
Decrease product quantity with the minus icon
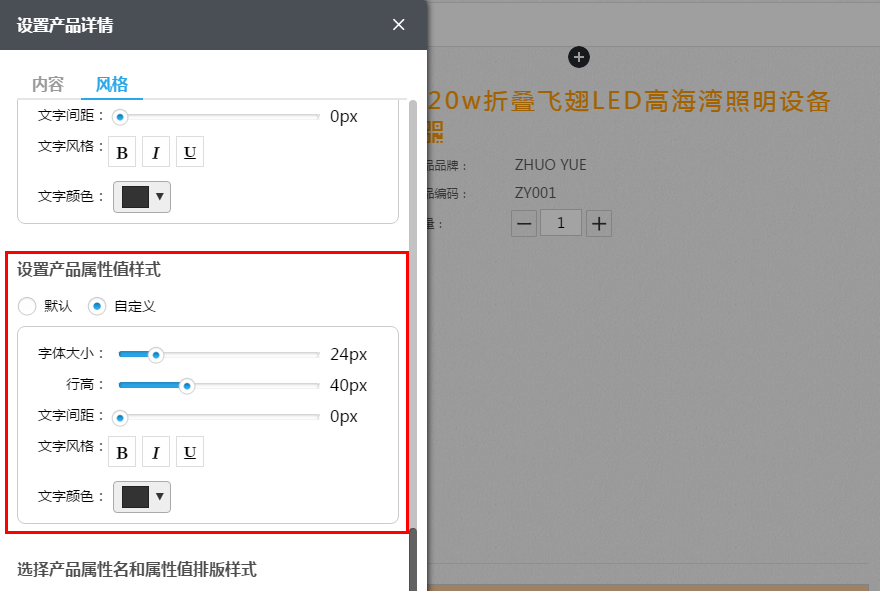pyautogui.click(x=524, y=222)
